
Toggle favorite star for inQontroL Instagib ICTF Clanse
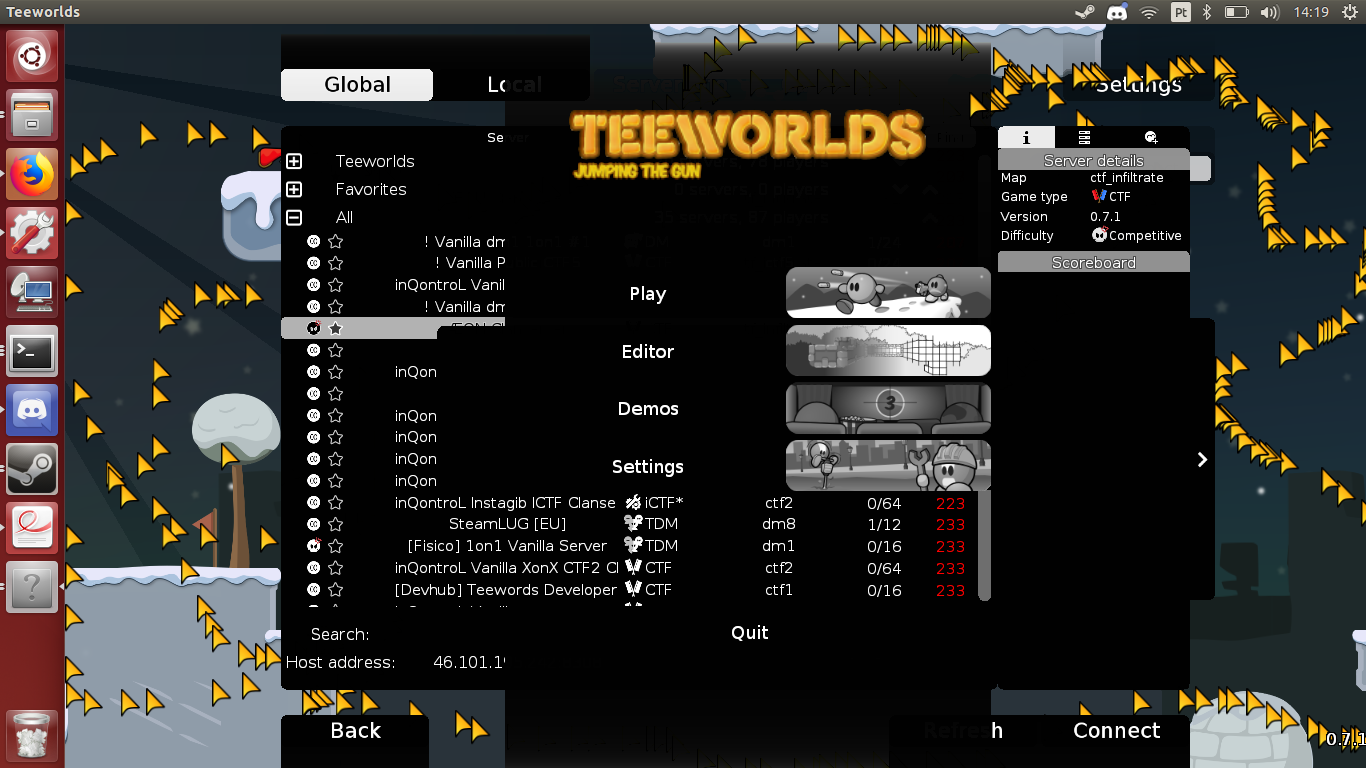pos(336,502)
